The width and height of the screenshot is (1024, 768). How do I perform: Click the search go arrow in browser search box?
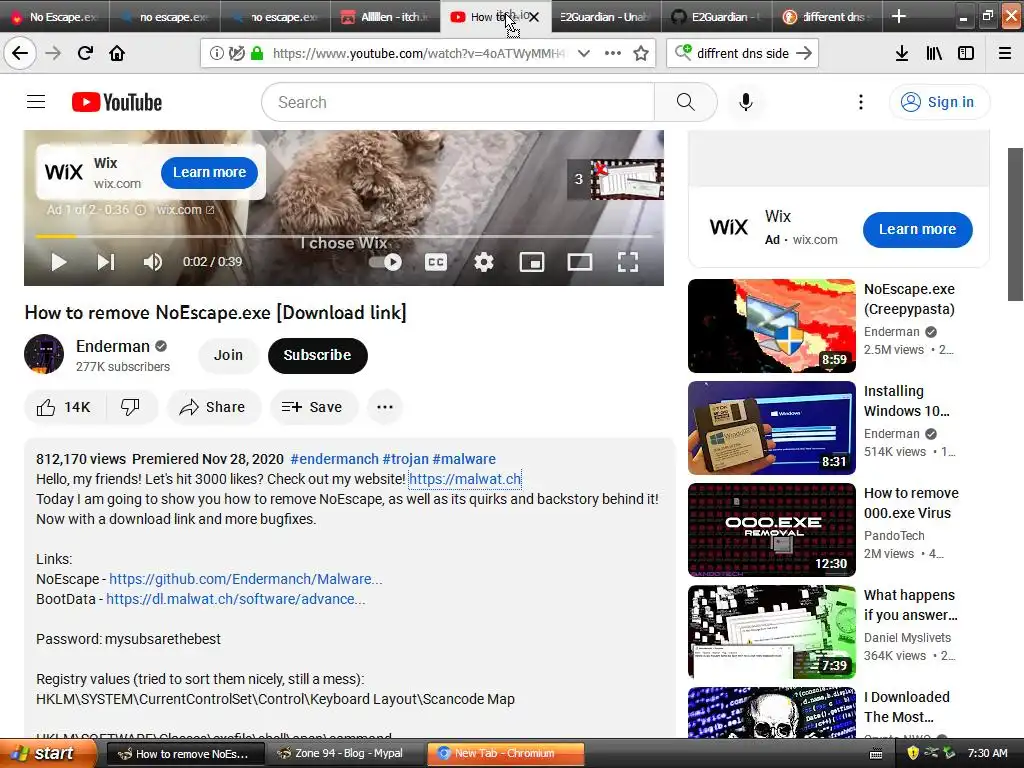point(804,53)
